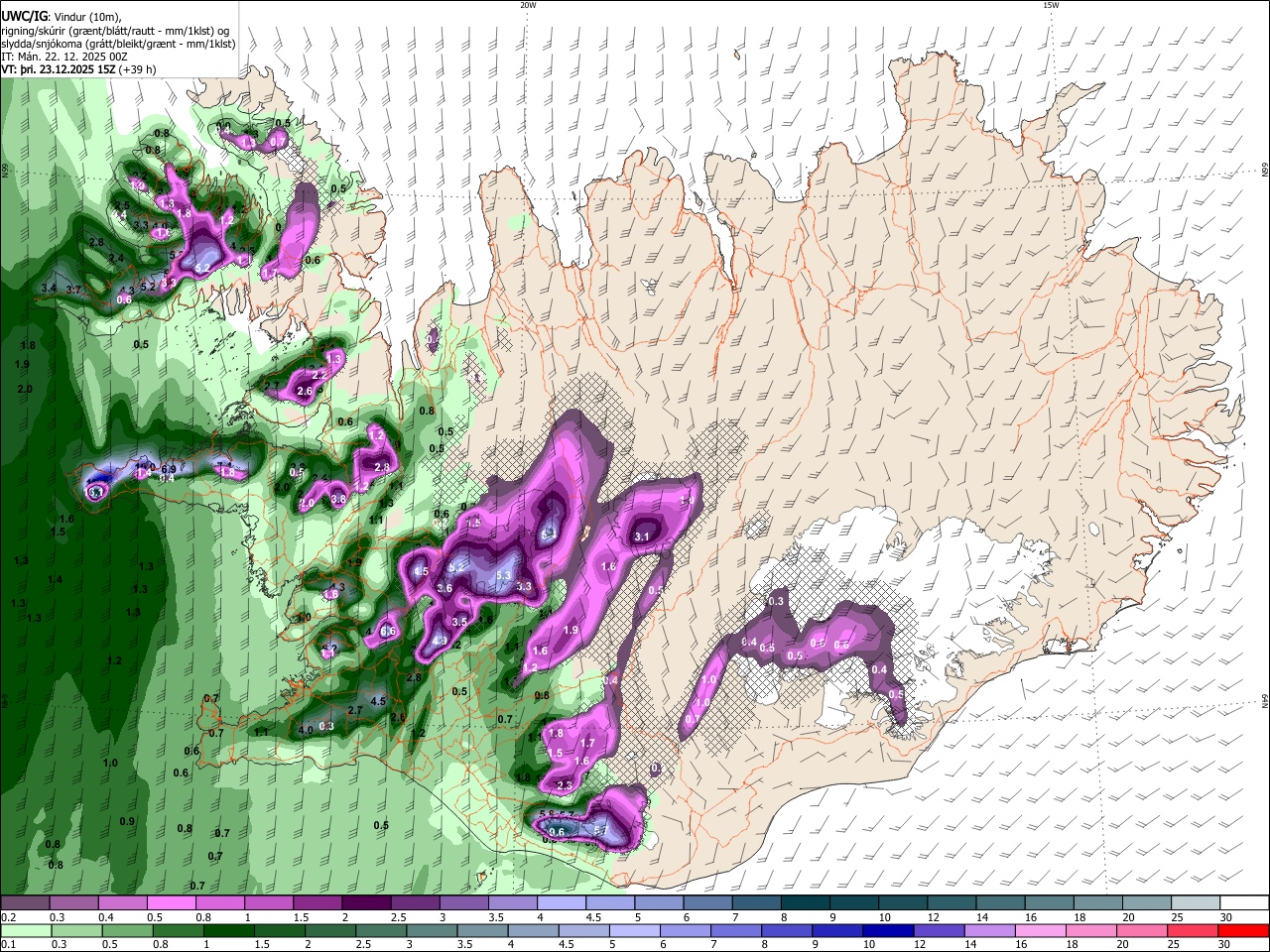Click the dark navy blue swatch in the rain scale
The width and height of the screenshot is (1270, 952).
[x=886, y=931]
